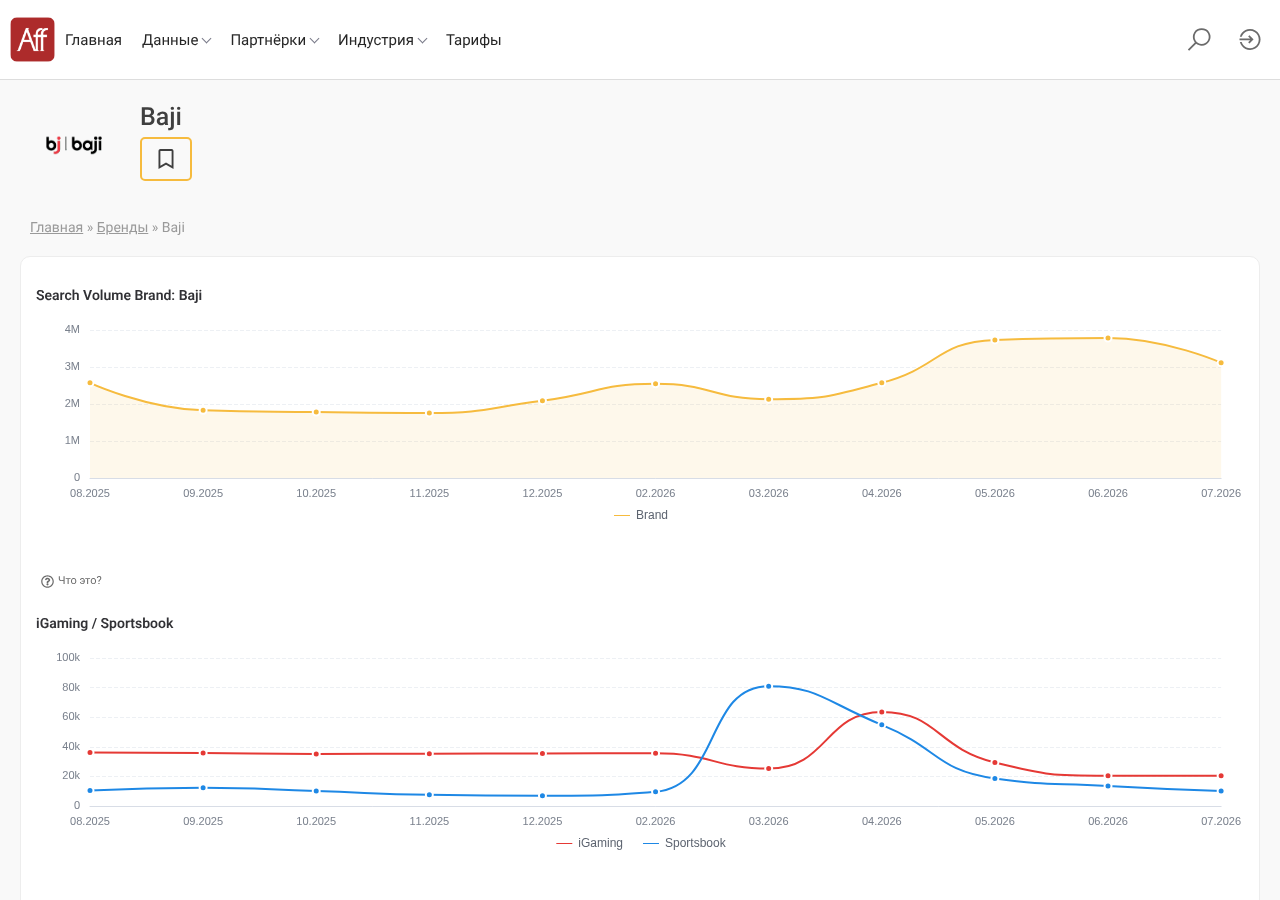Screen dimensions: 1280x900
Task: Select Brand data point for 07.2026
Action: (x=1221, y=363)
